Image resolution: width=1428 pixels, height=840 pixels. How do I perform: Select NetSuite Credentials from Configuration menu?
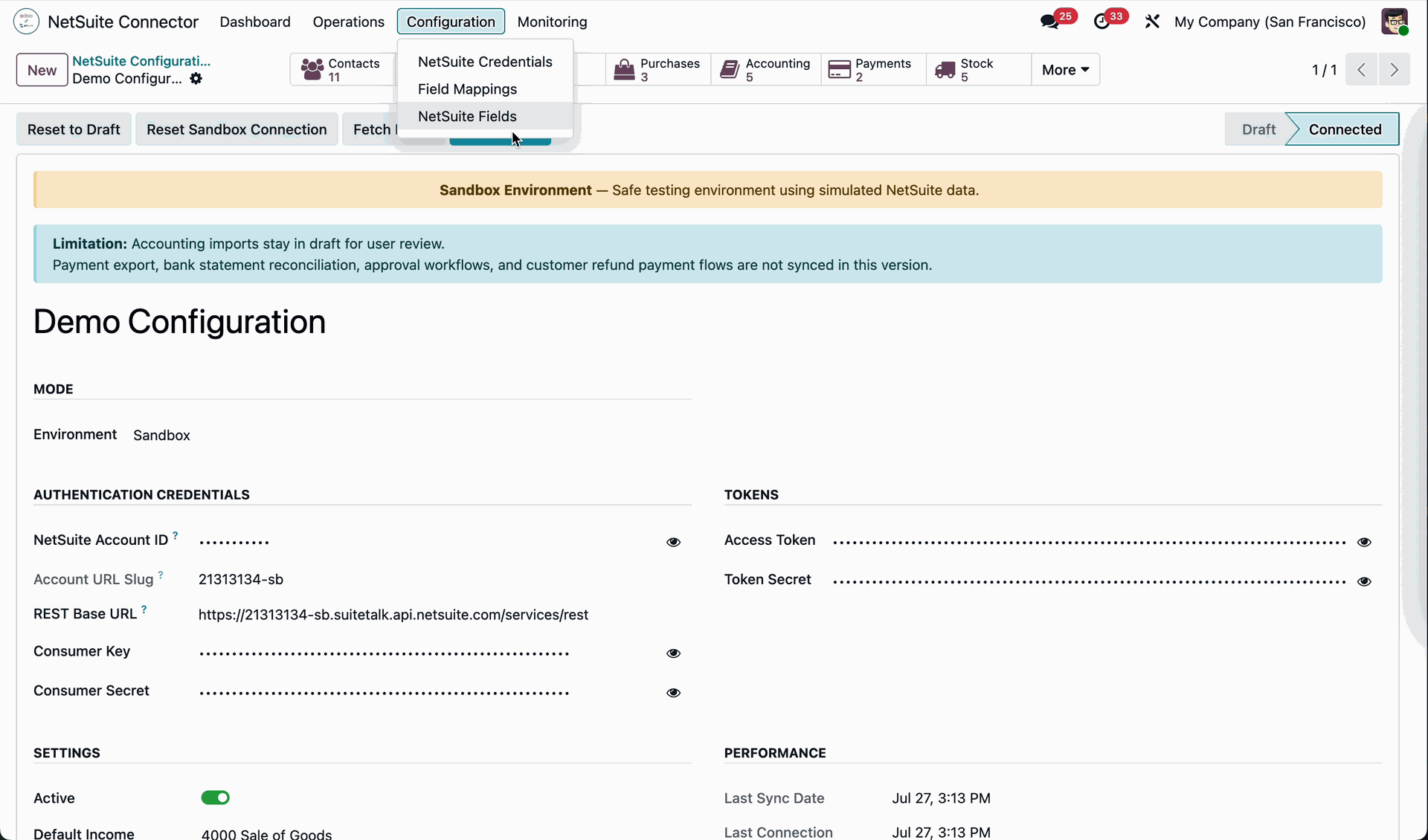[x=485, y=62]
